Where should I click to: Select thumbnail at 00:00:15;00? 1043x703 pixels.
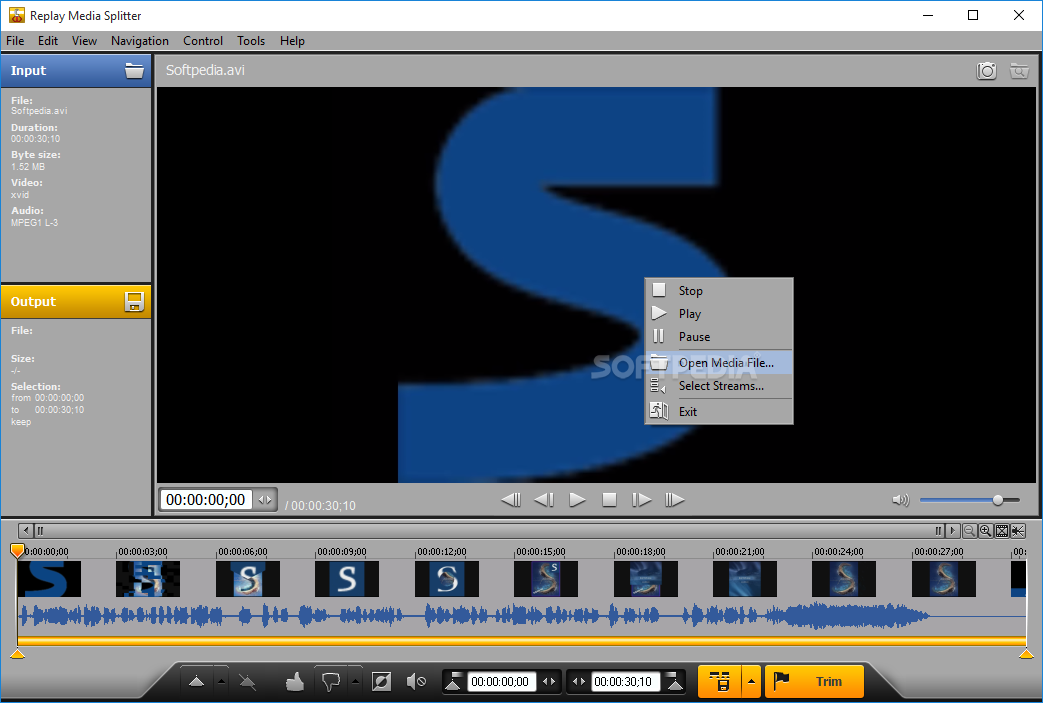[x=546, y=579]
